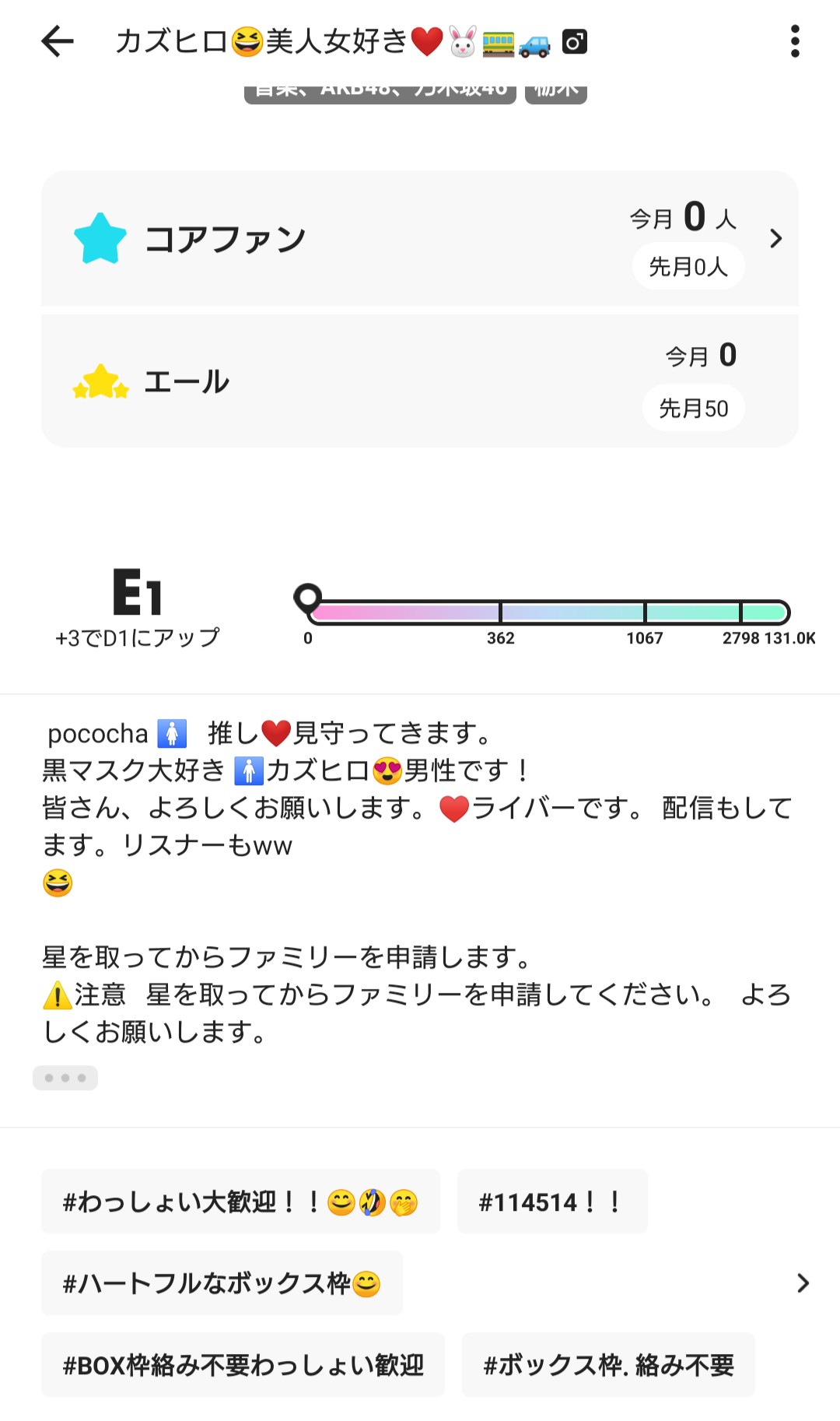Expand the hashtag list chevron

point(803,1283)
